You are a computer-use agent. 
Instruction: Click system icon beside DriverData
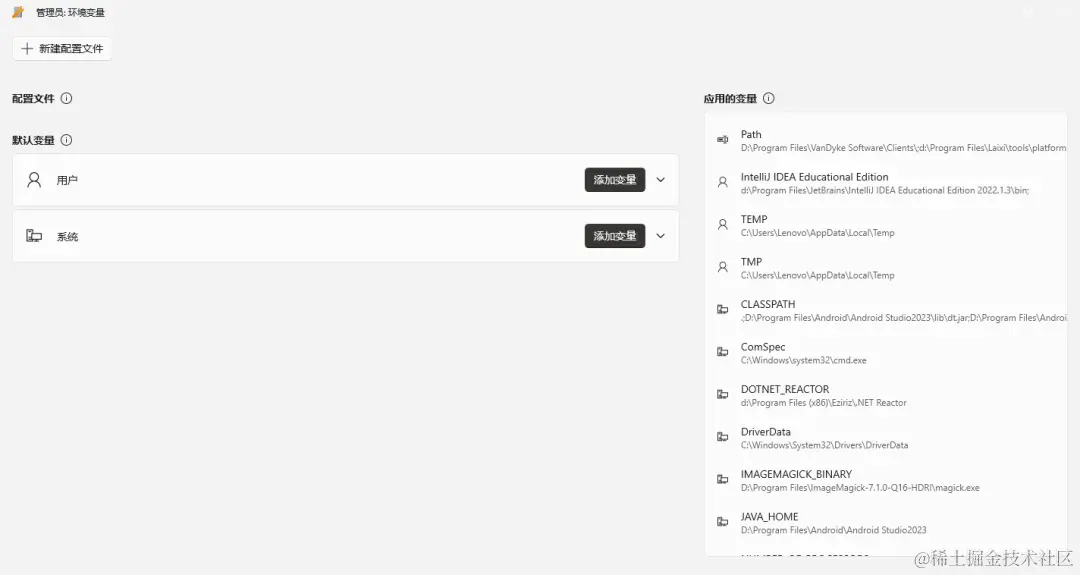click(723, 437)
